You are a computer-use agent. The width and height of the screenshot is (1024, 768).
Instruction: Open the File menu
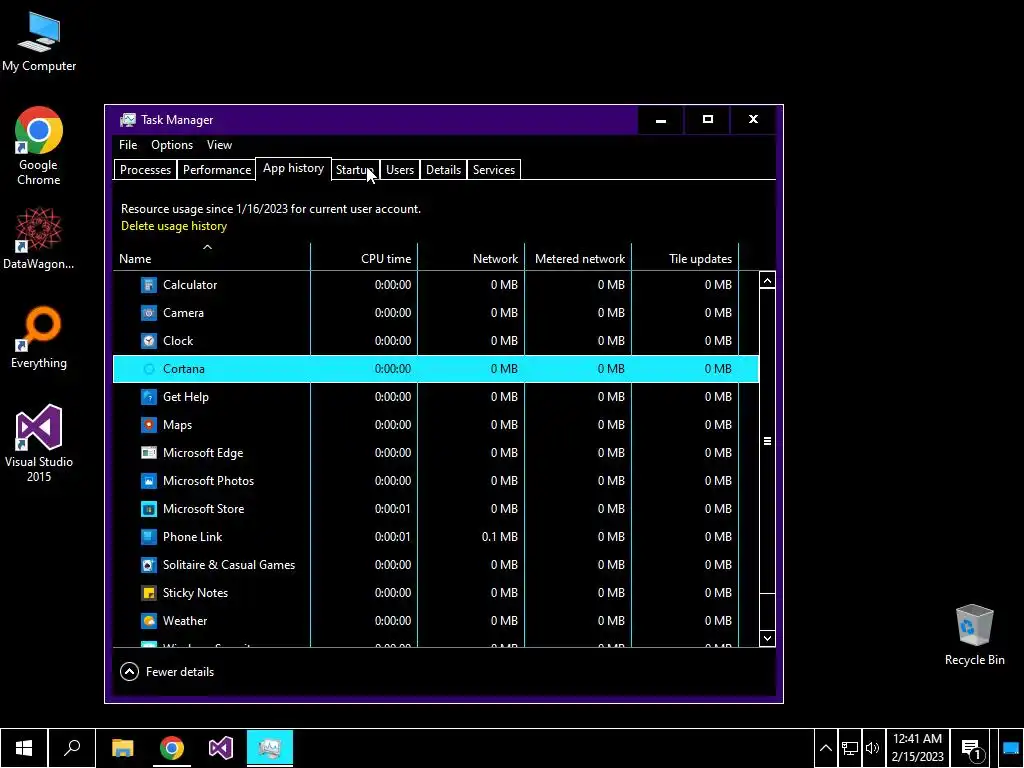[x=128, y=145]
